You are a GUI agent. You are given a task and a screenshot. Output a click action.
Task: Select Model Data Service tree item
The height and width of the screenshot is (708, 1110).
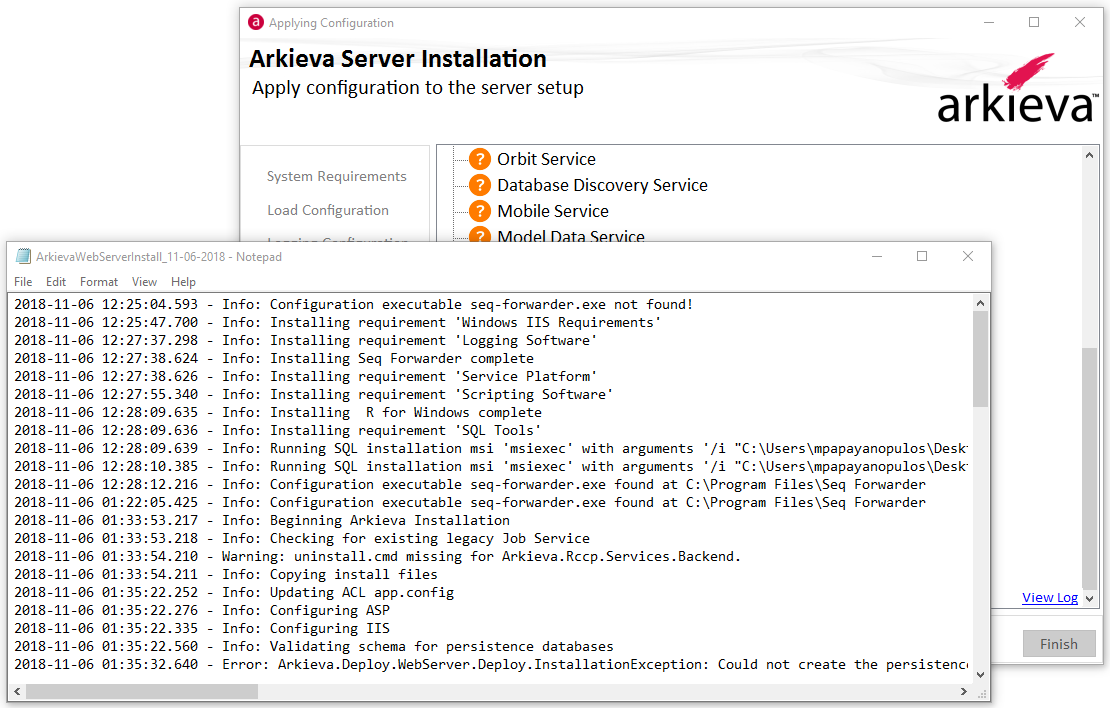(571, 236)
